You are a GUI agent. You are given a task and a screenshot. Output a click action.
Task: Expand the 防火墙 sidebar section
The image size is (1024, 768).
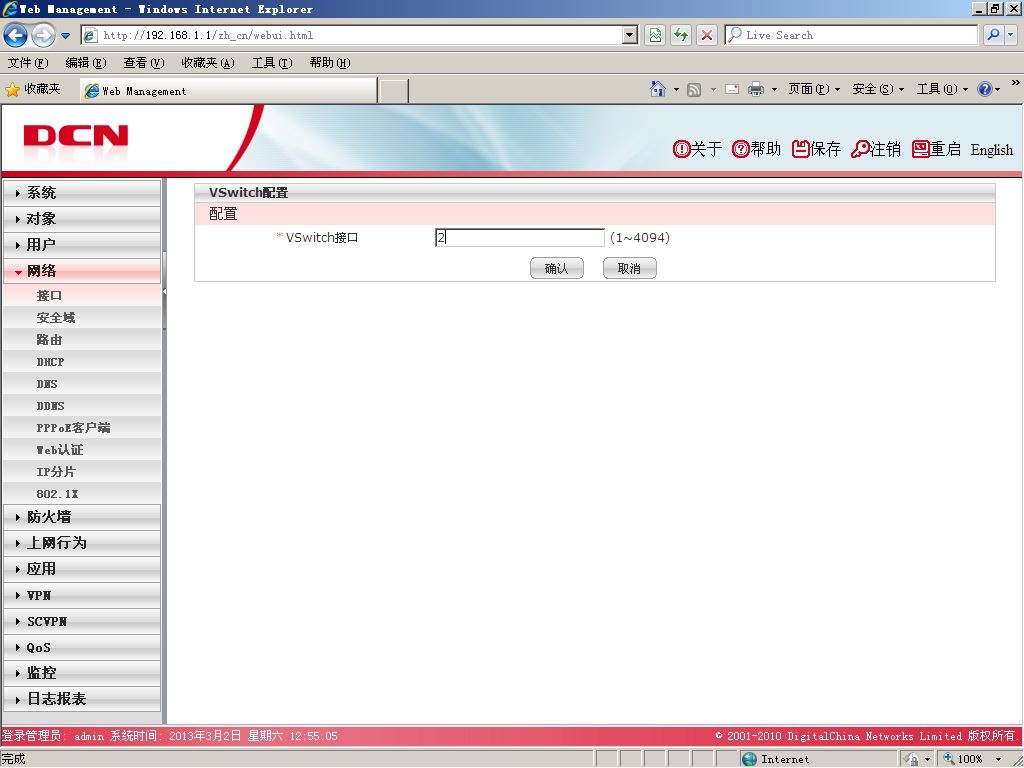click(x=82, y=517)
